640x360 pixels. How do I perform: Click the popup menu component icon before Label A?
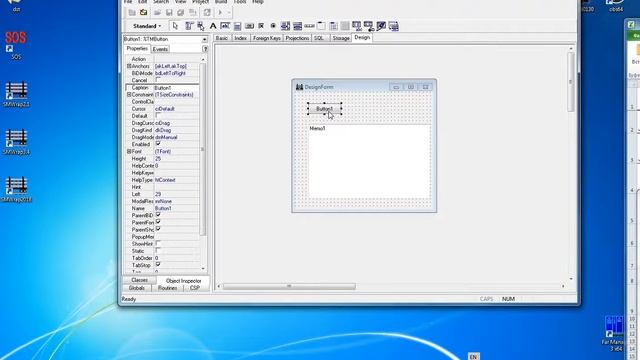coord(201,26)
